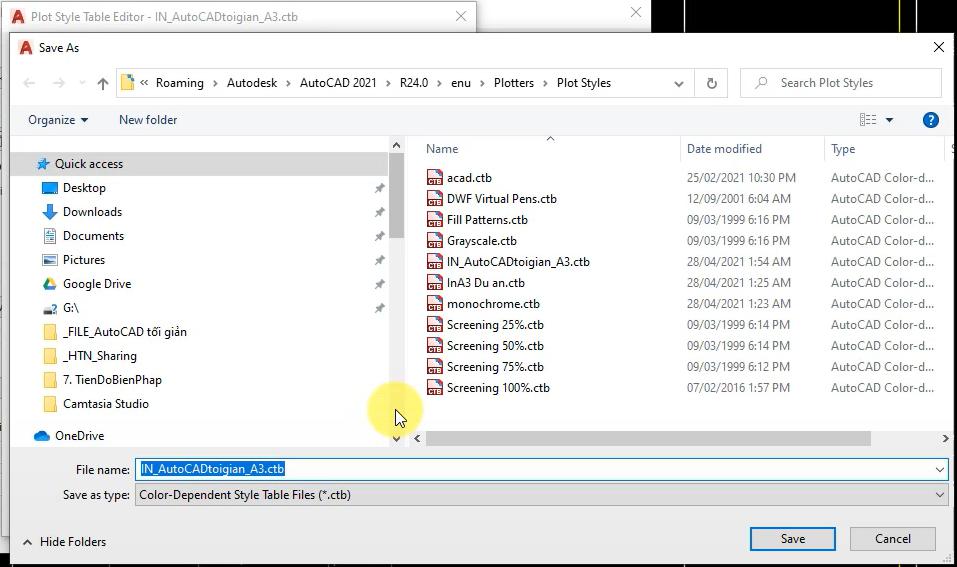Click the pin icon next to Desktop
This screenshot has width=957, height=567.
379,188
